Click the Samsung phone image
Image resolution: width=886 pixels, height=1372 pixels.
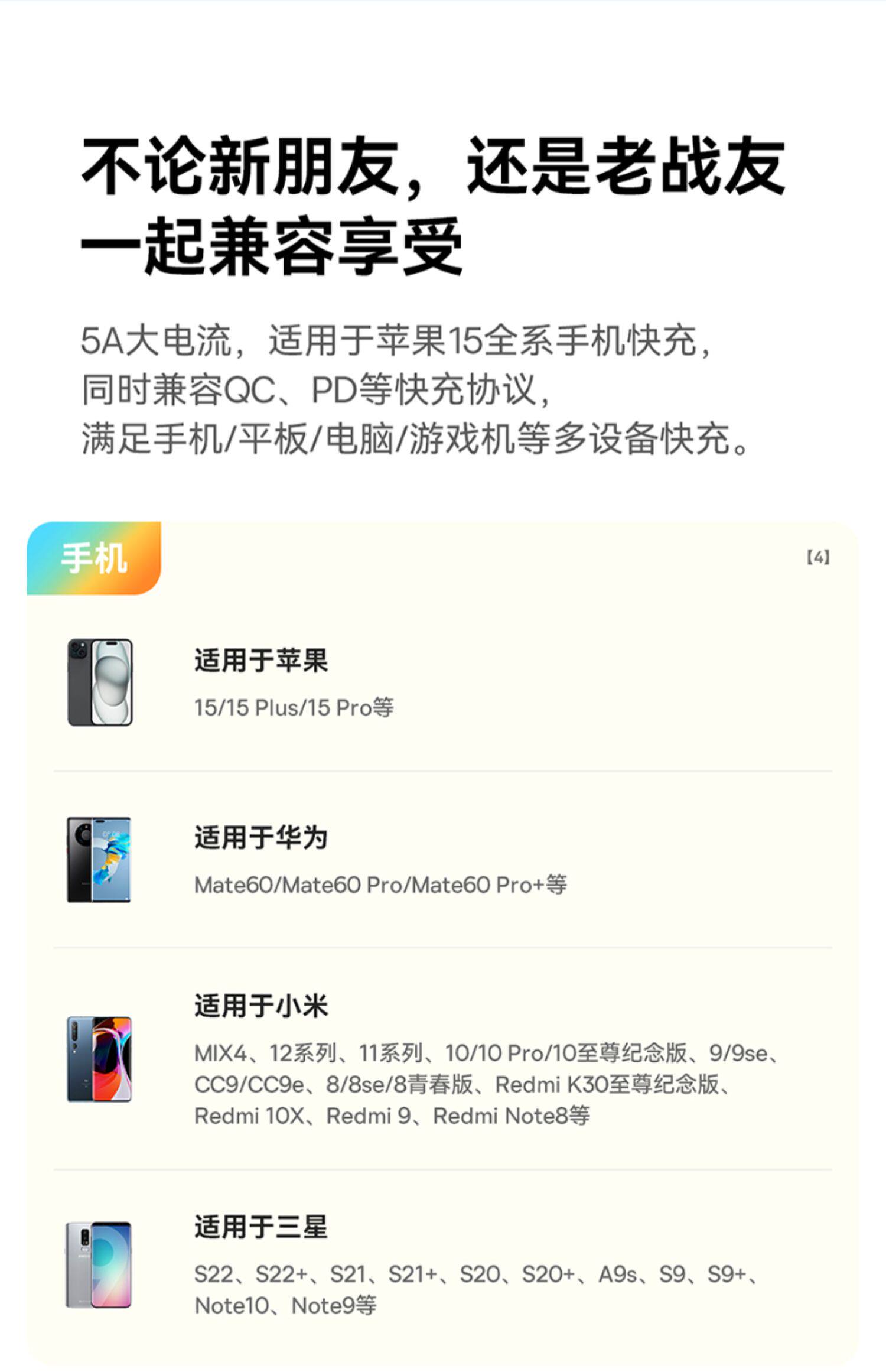98,1264
